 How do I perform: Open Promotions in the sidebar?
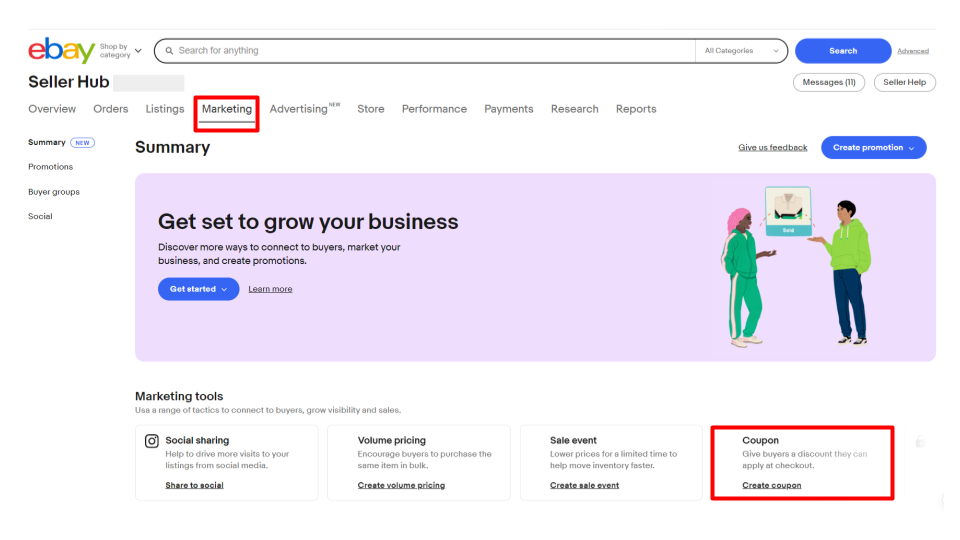point(50,167)
